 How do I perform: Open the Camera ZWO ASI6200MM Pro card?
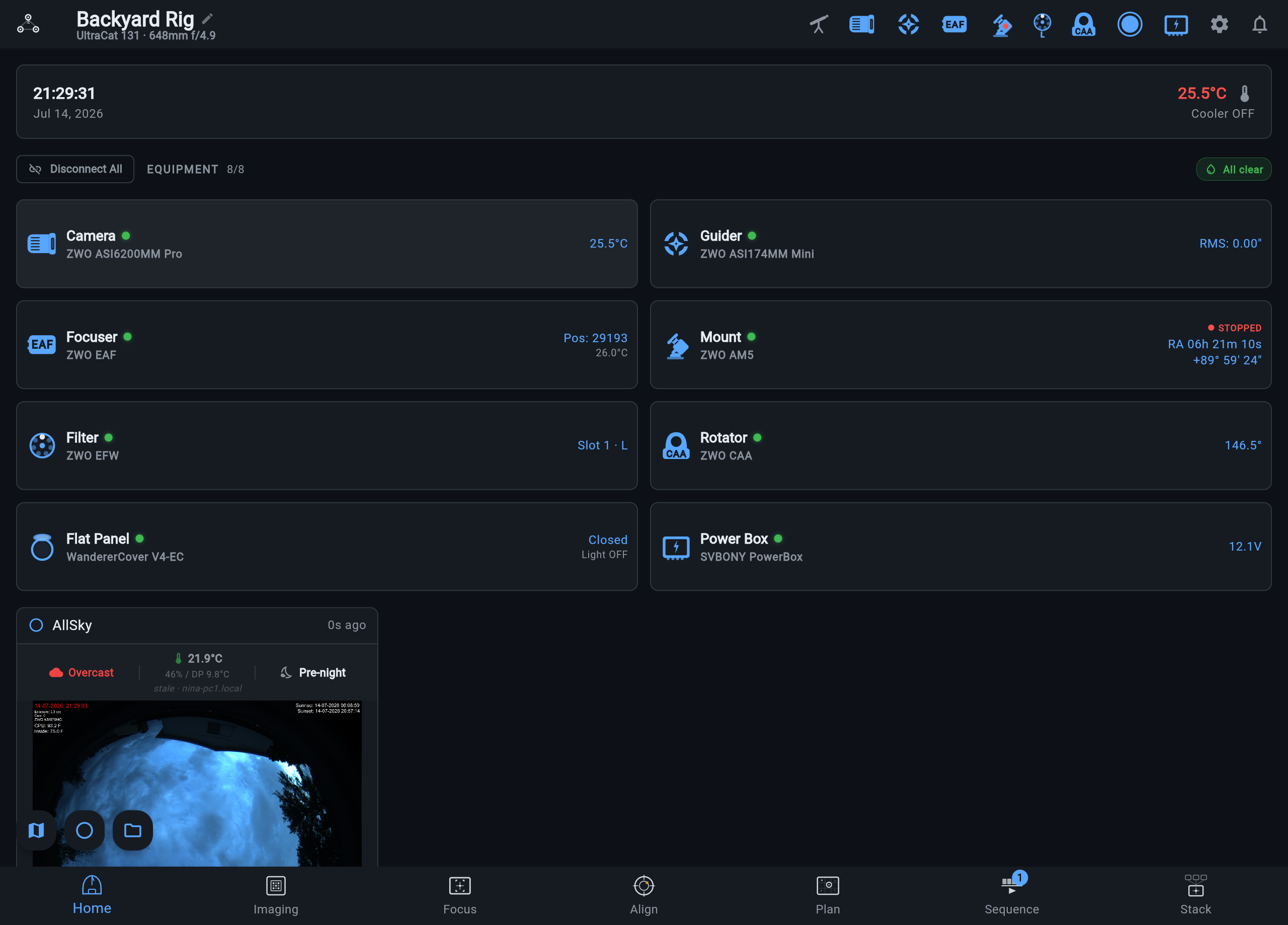[x=327, y=244]
